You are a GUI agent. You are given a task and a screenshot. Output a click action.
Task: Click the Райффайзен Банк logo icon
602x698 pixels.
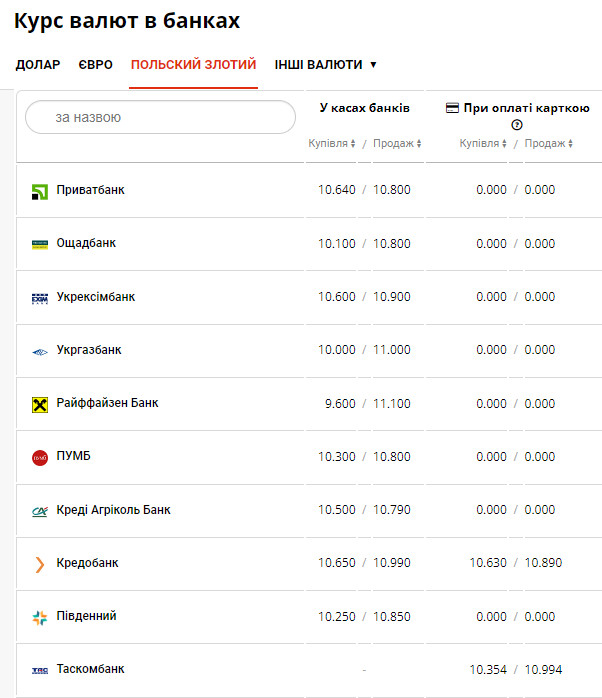(x=40, y=404)
